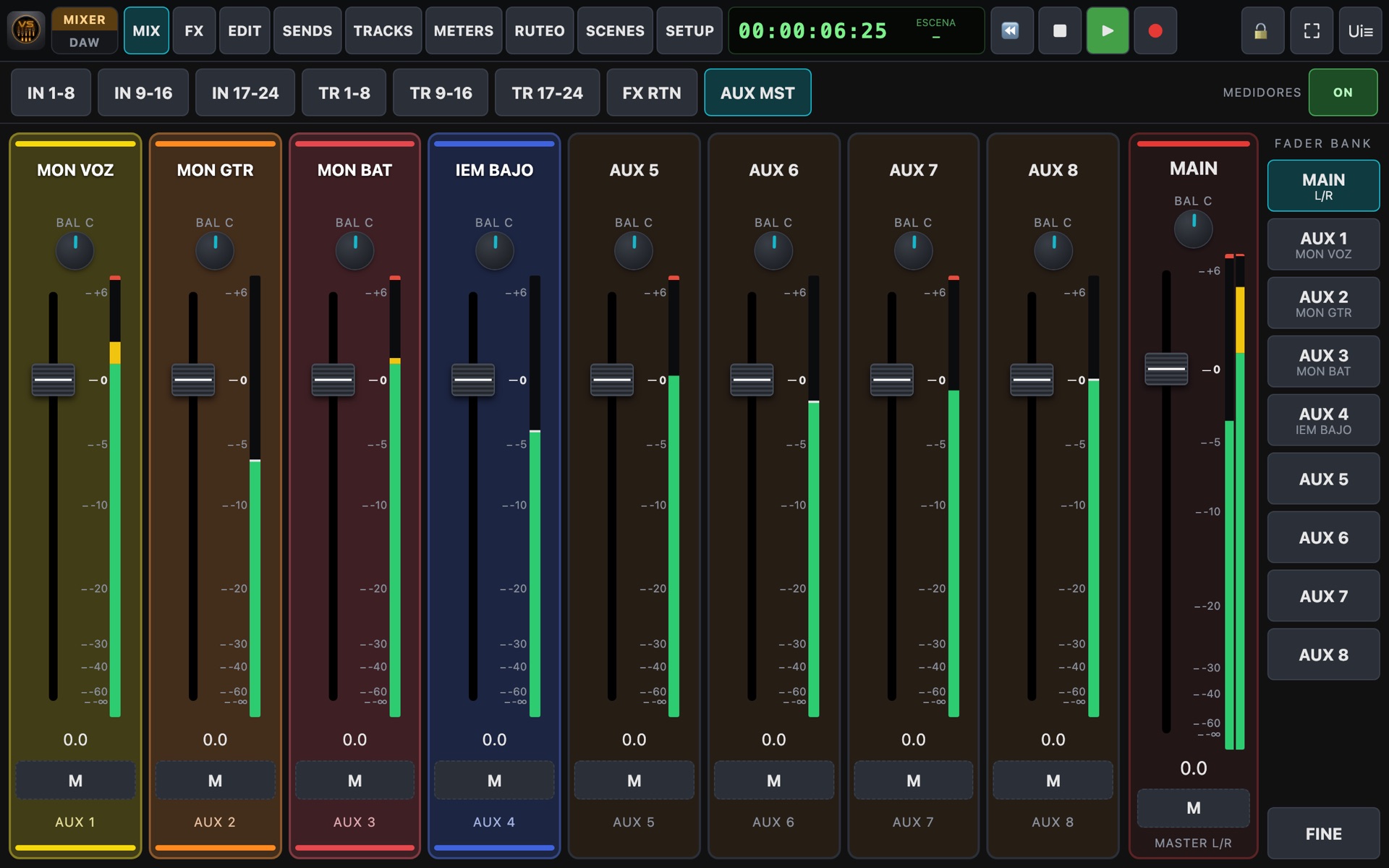The height and width of the screenshot is (868, 1389).
Task: Click the lock icon
Action: point(1261,30)
